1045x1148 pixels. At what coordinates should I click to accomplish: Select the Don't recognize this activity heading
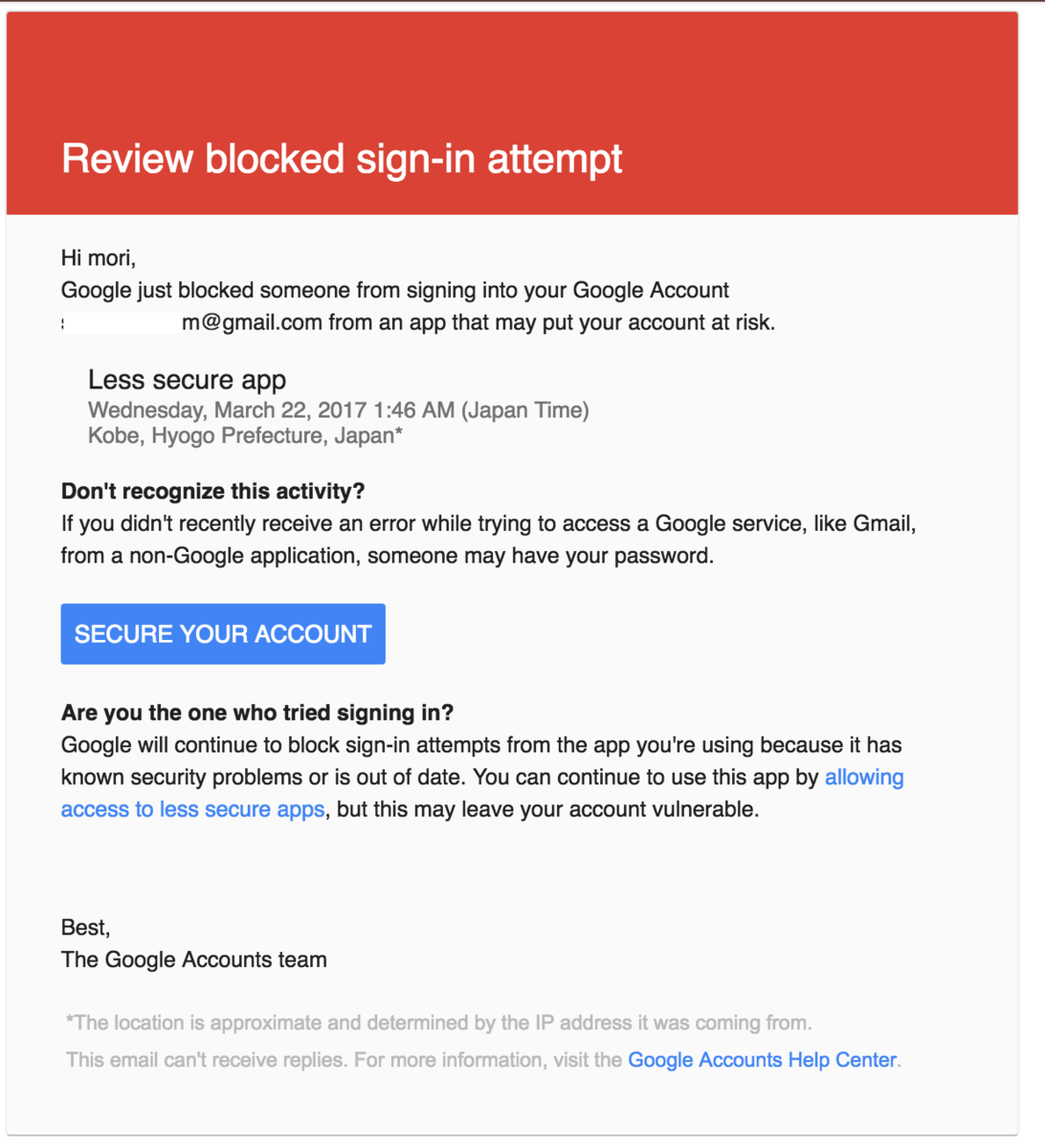(x=213, y=492)
